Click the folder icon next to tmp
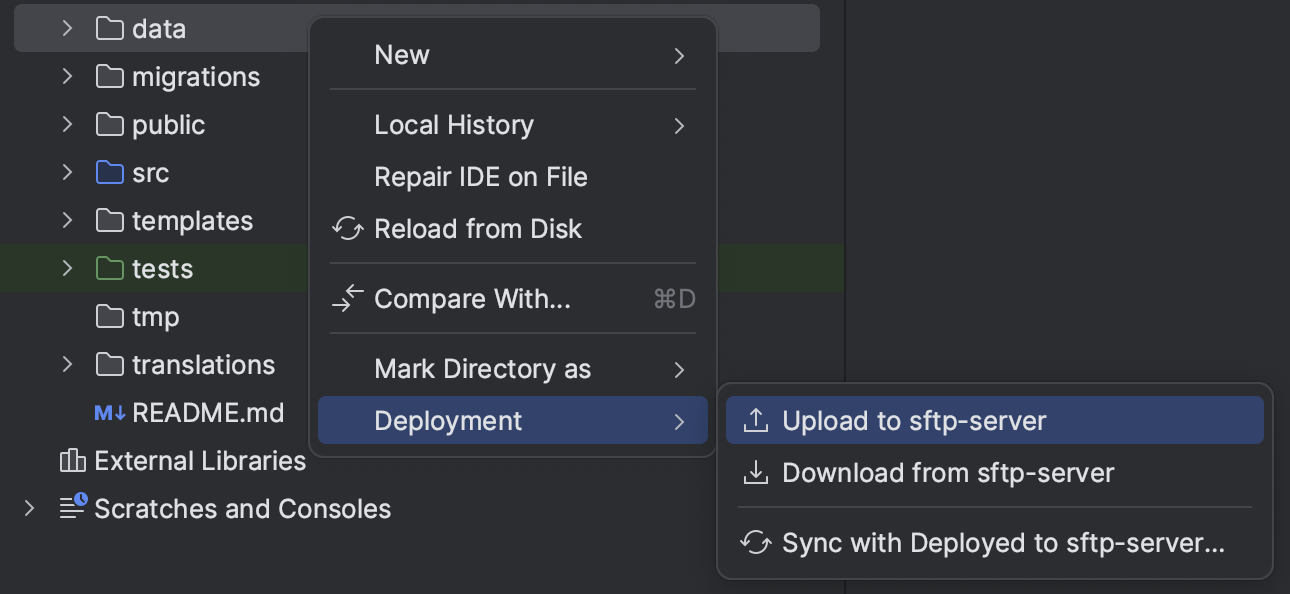Viewport: 1290px width, 594px height. pos(110,316)
